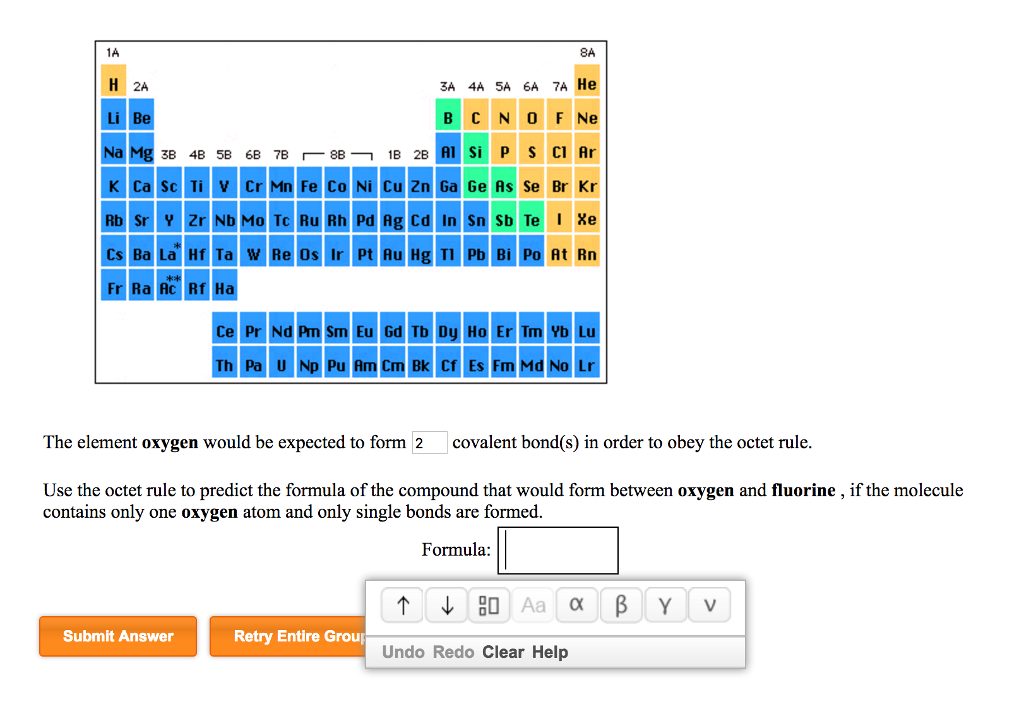Select fluorine on the periodic table
The width and height of the screenshot is (1024, 721).
pyautogui.click(x=559, y=117)
